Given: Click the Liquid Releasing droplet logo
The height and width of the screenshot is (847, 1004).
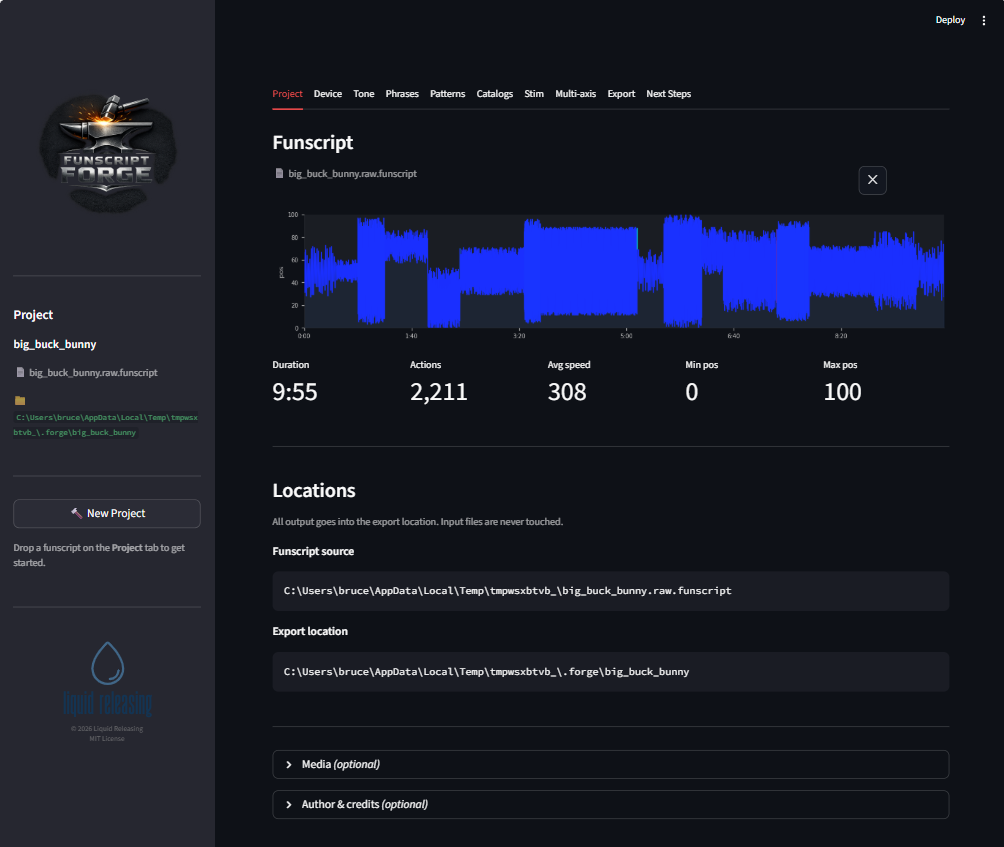Looking at the screenshot, I should 107,663.
